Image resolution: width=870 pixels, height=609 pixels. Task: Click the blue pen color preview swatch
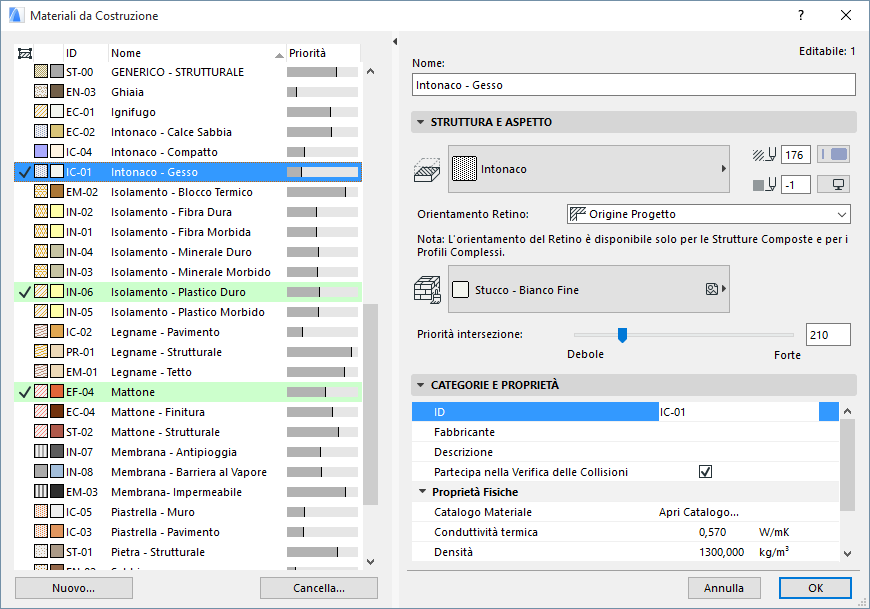pos(834,154)
